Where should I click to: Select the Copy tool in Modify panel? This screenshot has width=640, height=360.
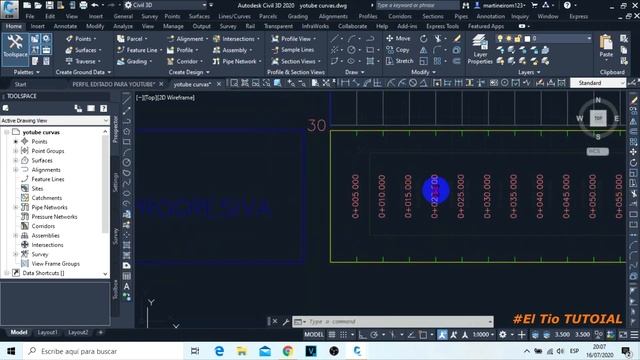click(x=398, y=50)
